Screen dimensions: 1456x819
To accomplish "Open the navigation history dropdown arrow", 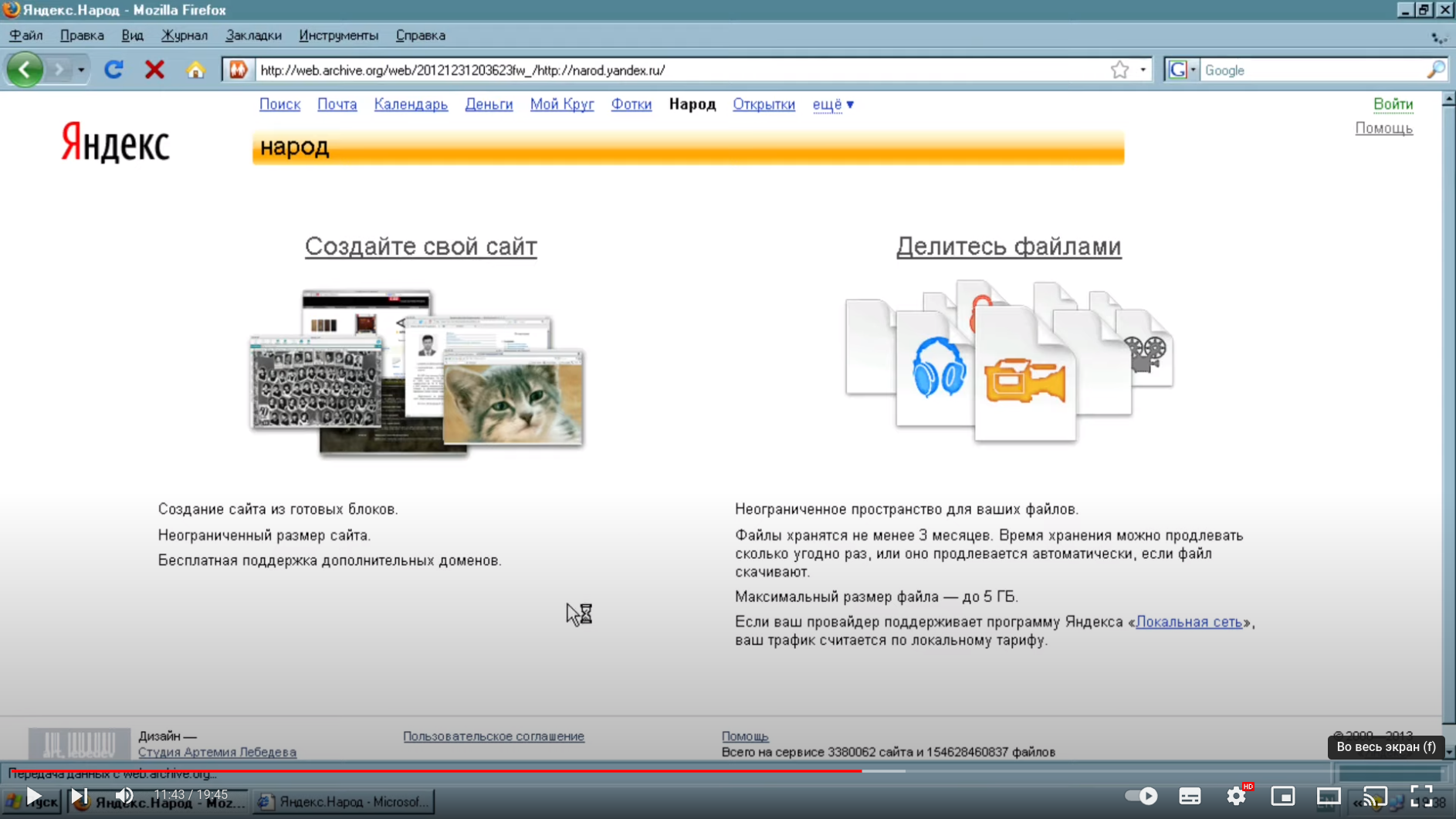I will (81, 70).
